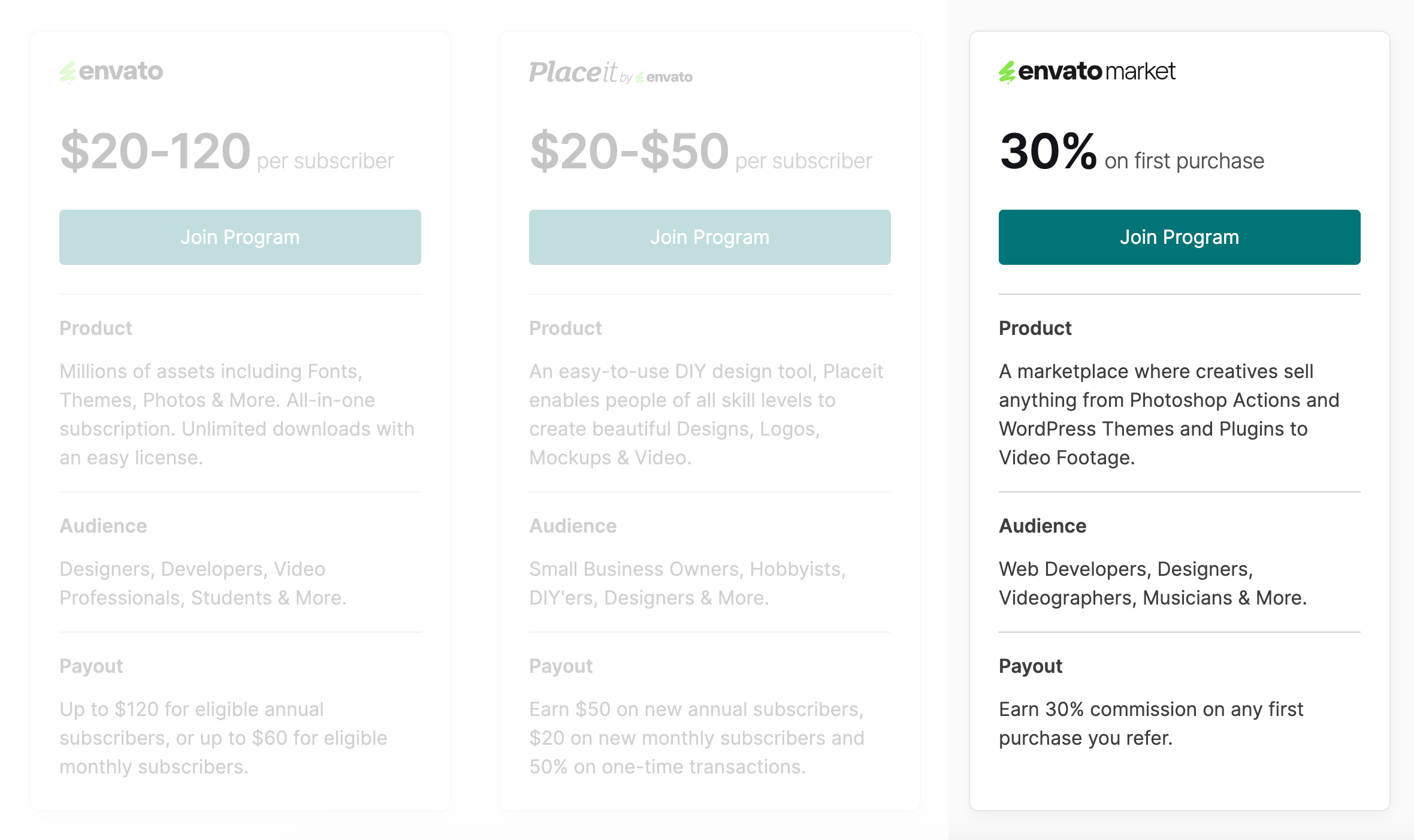Viewport: 1414px width, 840px height.
Task: Click Join Program for Envato Market
Action: coord(1179,237)
